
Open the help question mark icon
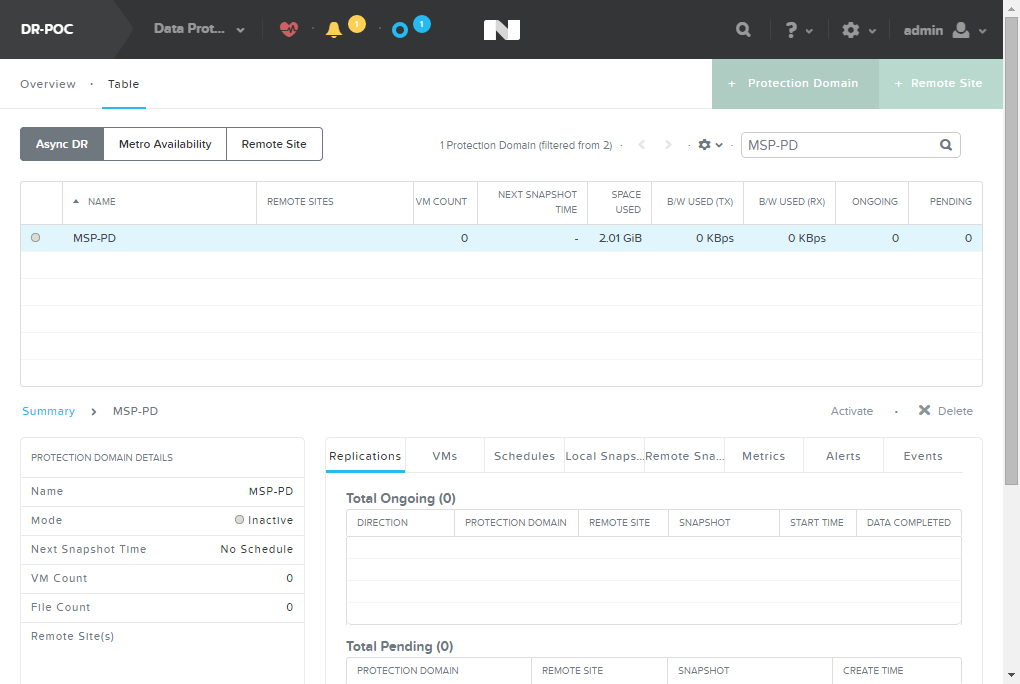pos(792,29)
